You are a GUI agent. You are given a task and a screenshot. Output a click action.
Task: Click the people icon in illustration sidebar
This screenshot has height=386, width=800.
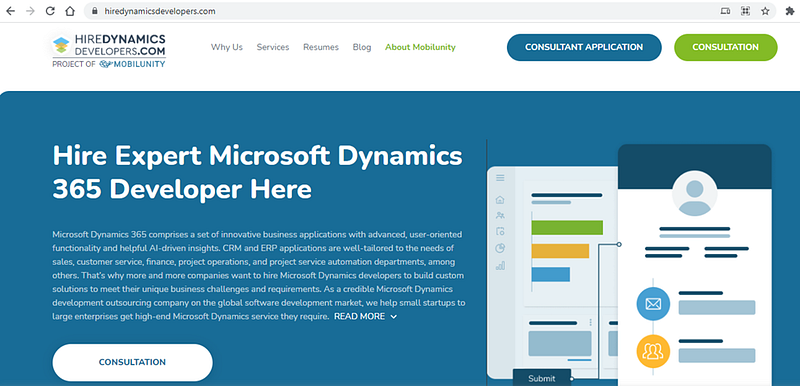(x=500, y=215)
